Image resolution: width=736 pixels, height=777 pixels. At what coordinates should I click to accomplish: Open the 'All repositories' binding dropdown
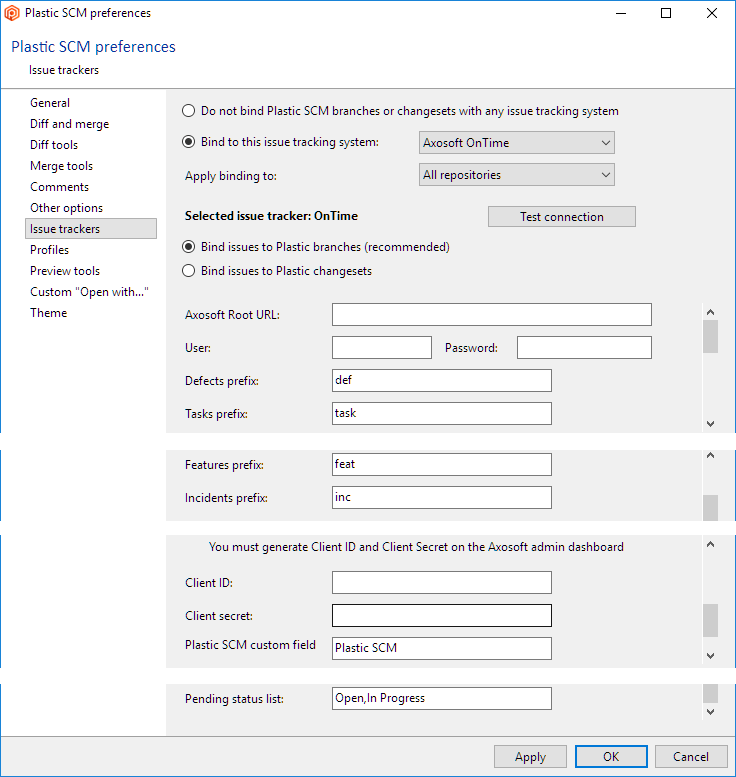click(516, 175)
